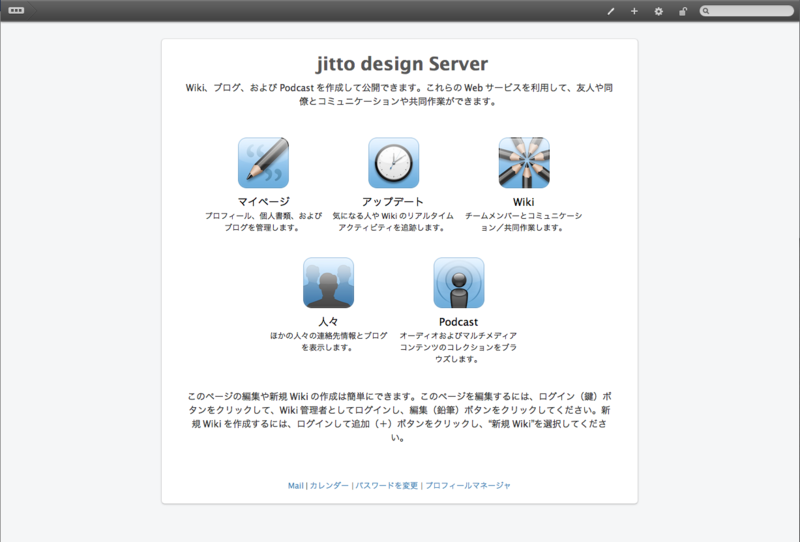Click the plus add icon in toolbar
Viewport: 800px width, 542px height.
tap(634, 11)
